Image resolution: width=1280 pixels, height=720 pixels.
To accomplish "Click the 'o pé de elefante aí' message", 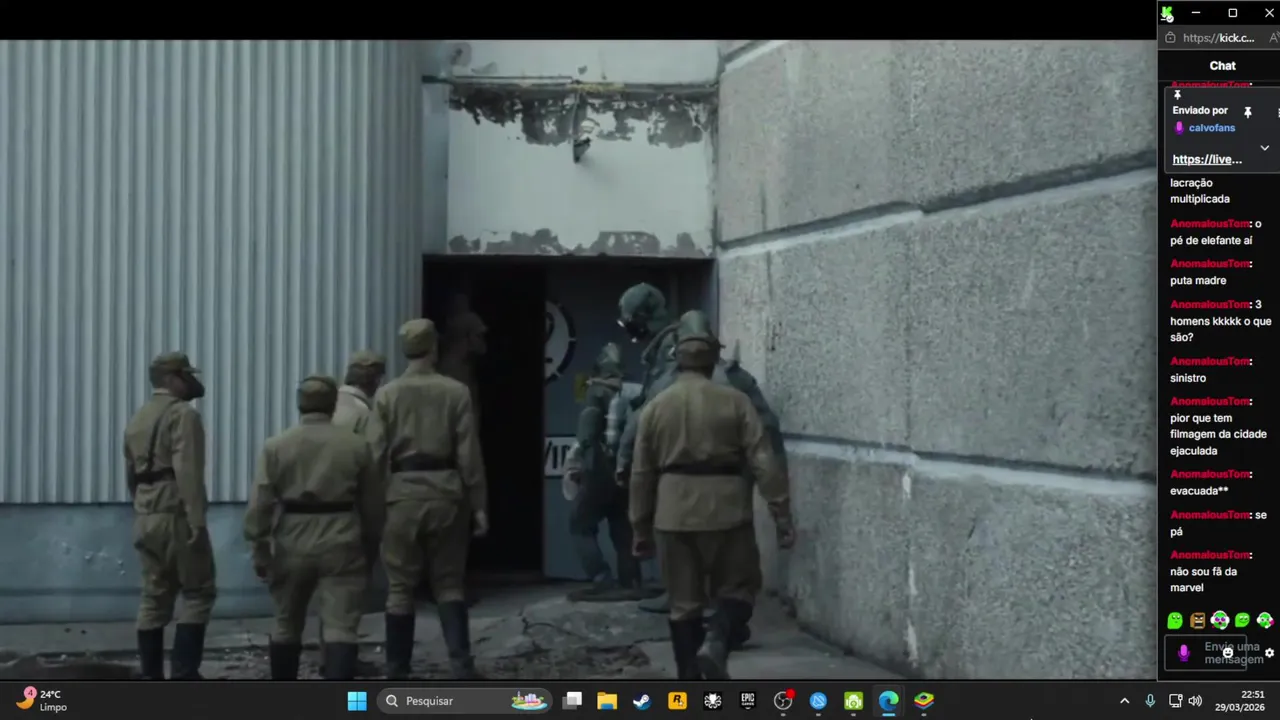I will (x=1214, y=232).
